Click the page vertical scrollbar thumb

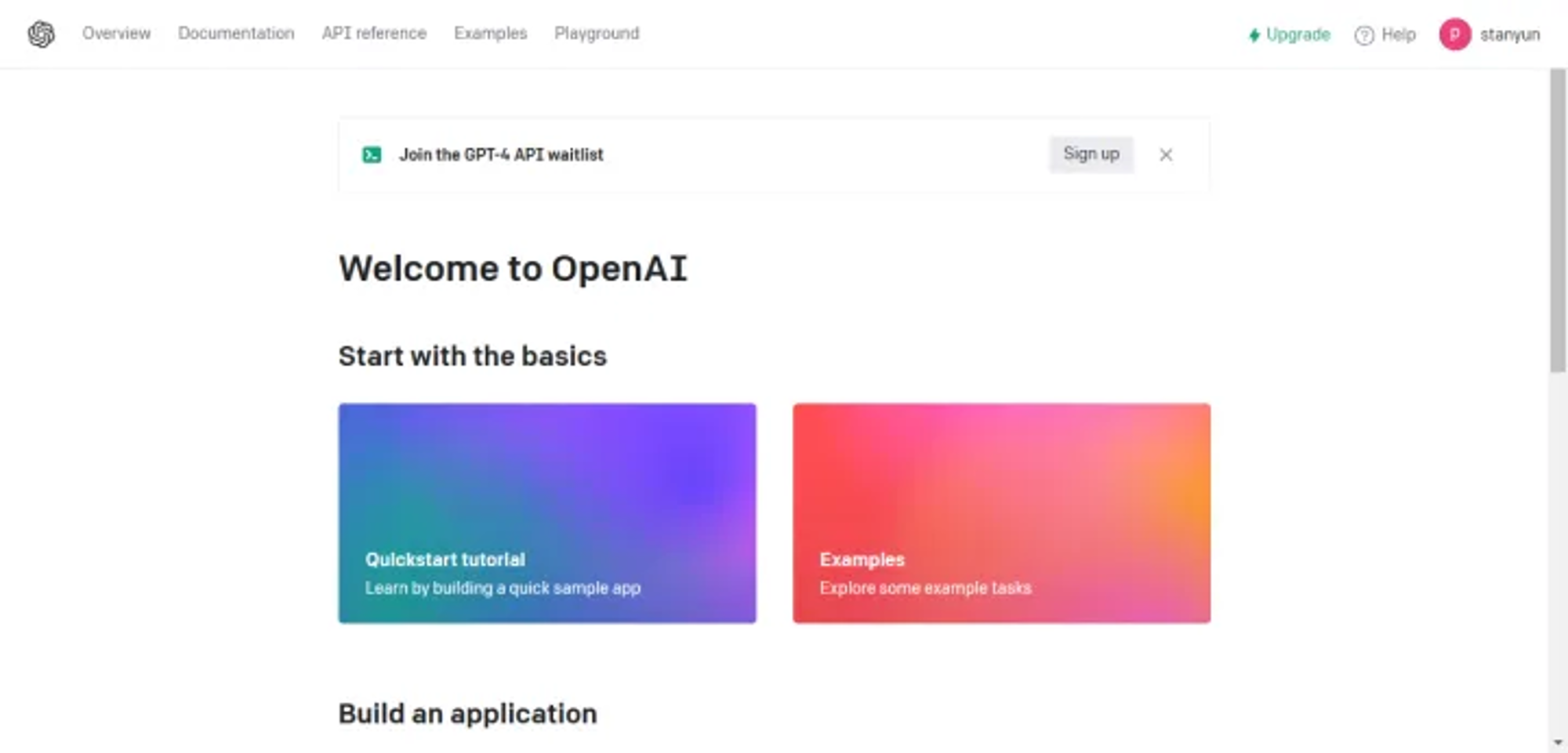point(1558,221)
